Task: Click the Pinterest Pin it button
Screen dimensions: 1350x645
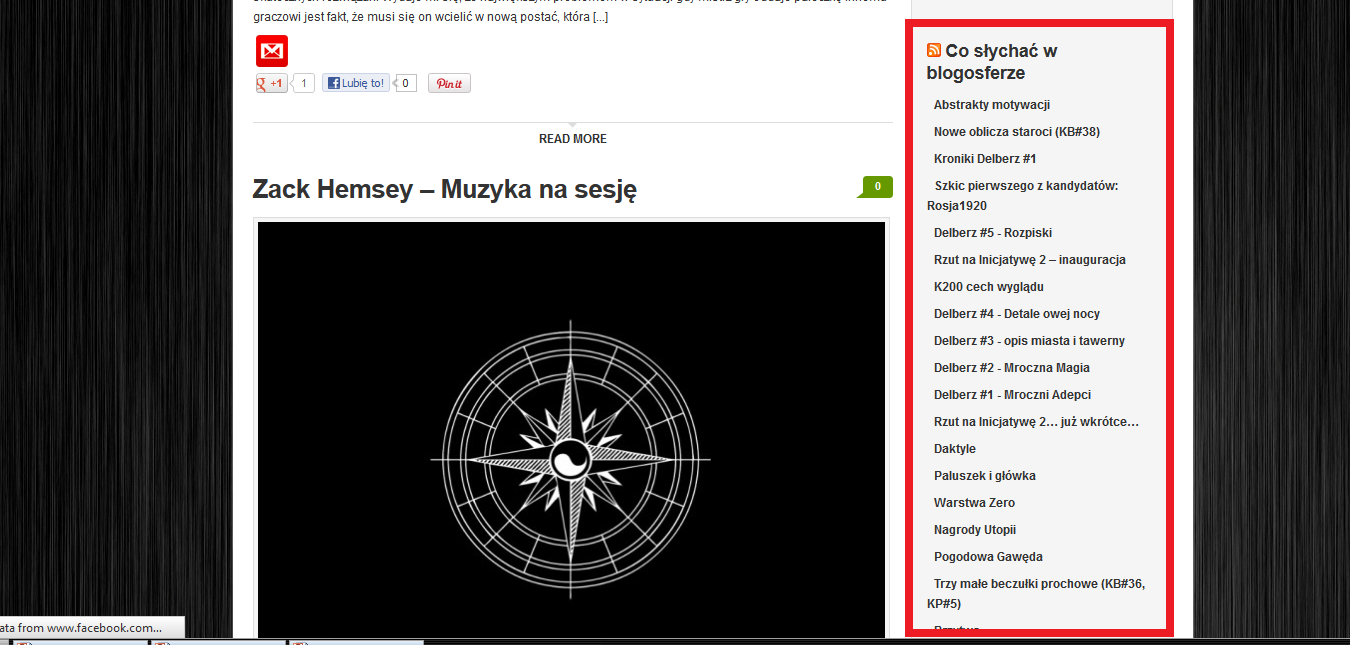Action: click(449, 84)
